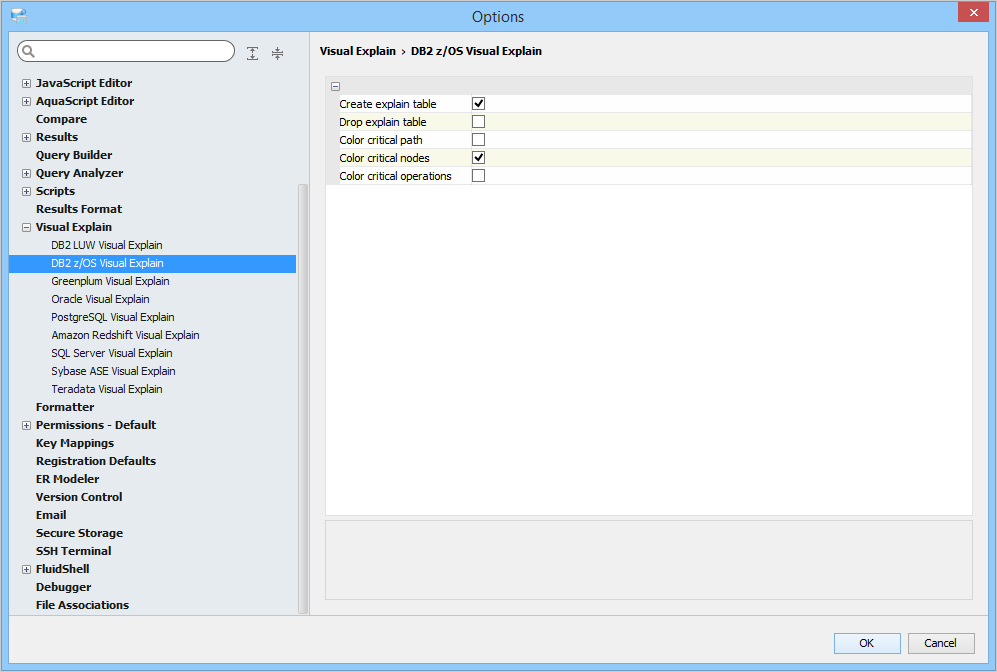Open the Results Format page
This screenshot has height=672, width=997.
79,209
